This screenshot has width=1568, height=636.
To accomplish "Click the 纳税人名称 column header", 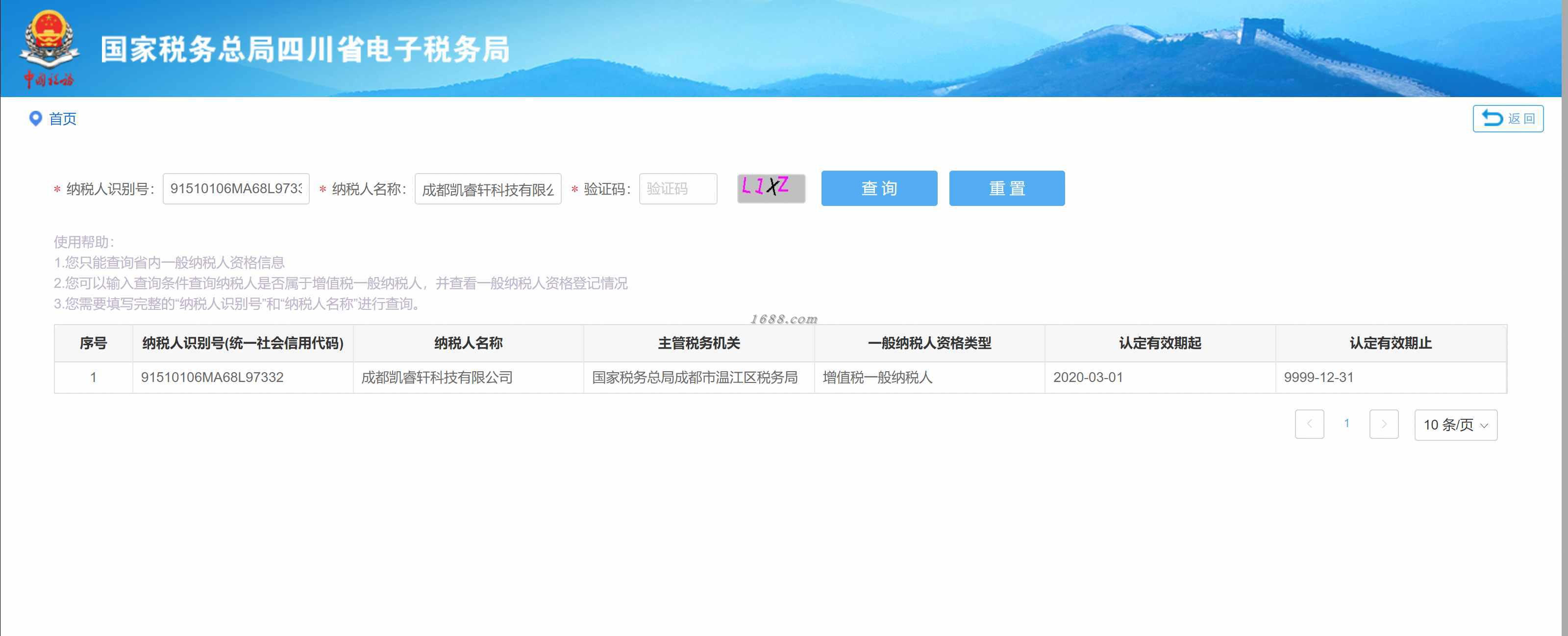I will [x=468, y=343].
